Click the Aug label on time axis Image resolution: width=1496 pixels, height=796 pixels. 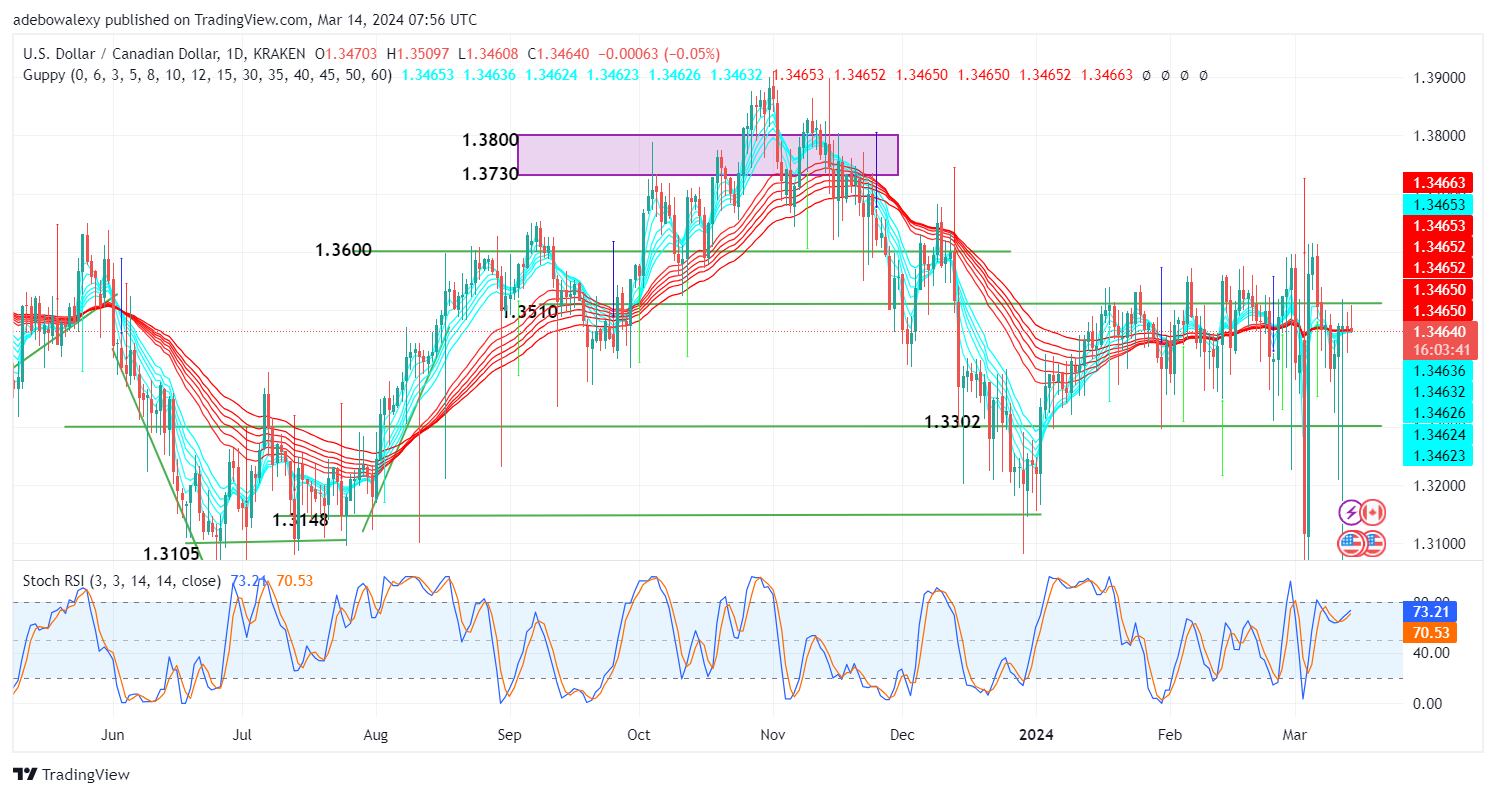pos(376,734)
